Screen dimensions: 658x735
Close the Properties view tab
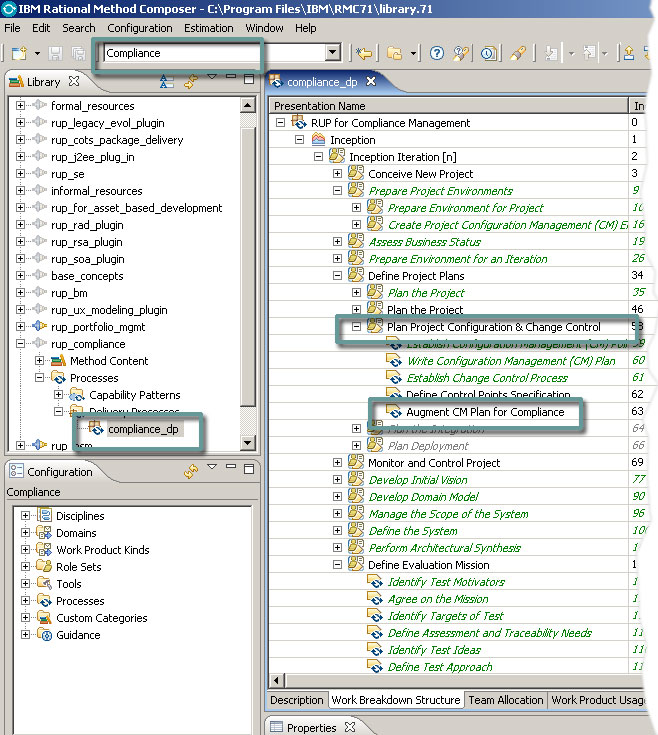350,727
